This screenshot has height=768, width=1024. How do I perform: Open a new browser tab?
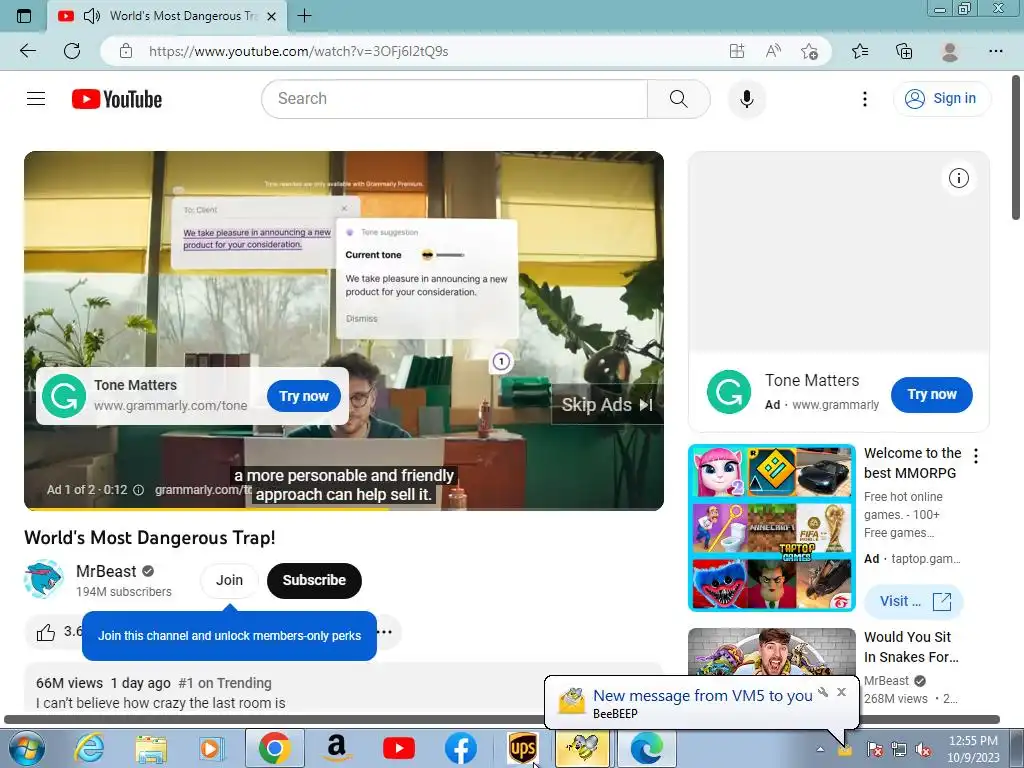tap(304, 16)
